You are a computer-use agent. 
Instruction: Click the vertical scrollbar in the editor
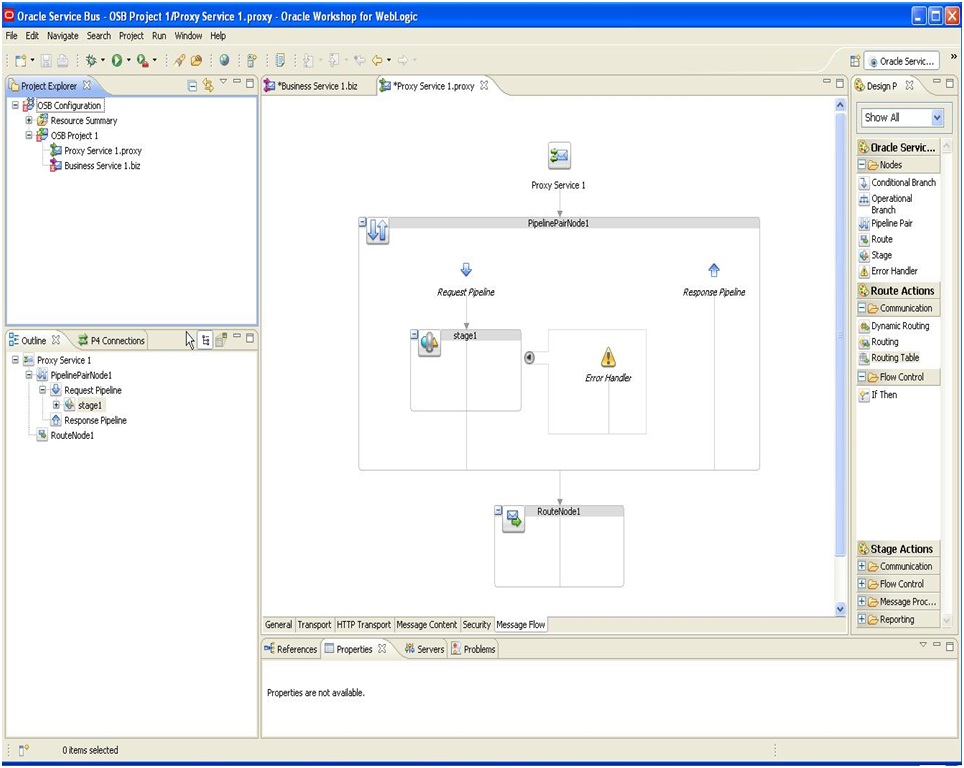(x=840, y=350)
